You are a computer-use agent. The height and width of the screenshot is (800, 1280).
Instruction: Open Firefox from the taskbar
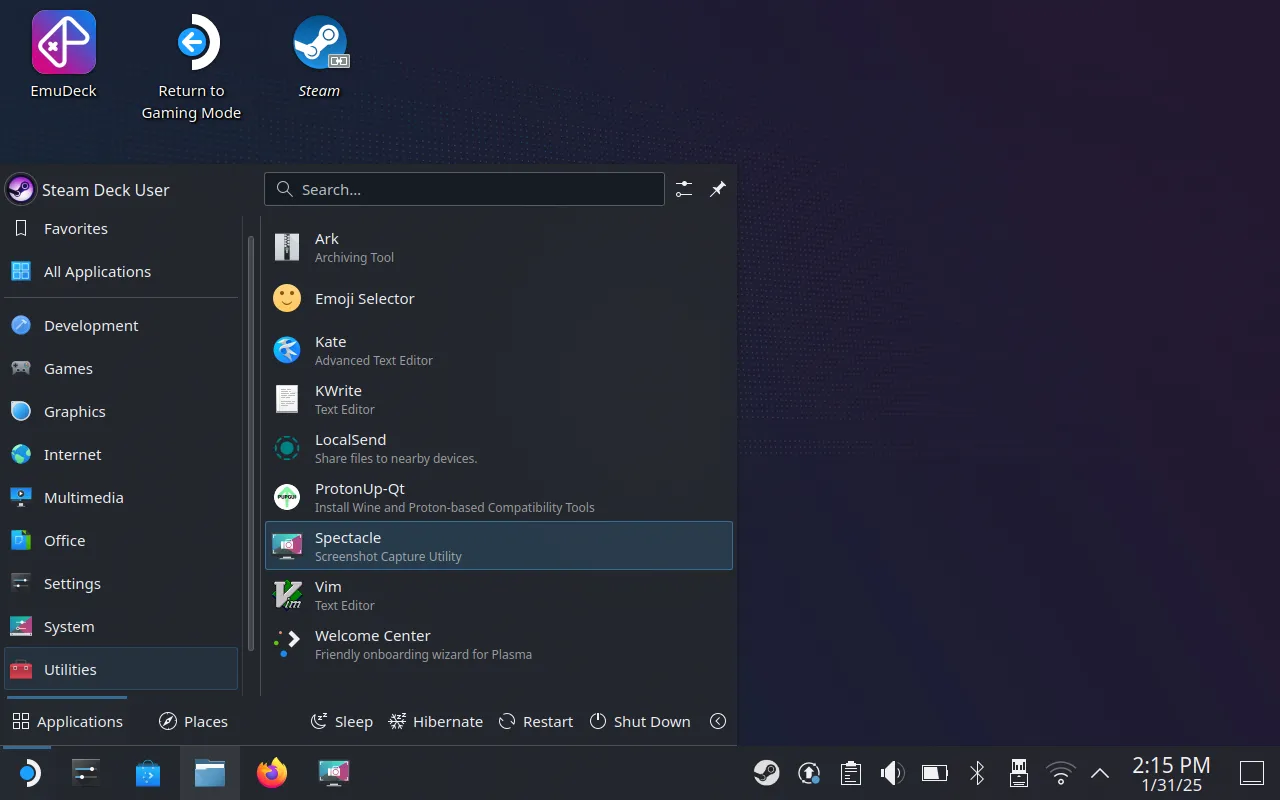point(271,773)
